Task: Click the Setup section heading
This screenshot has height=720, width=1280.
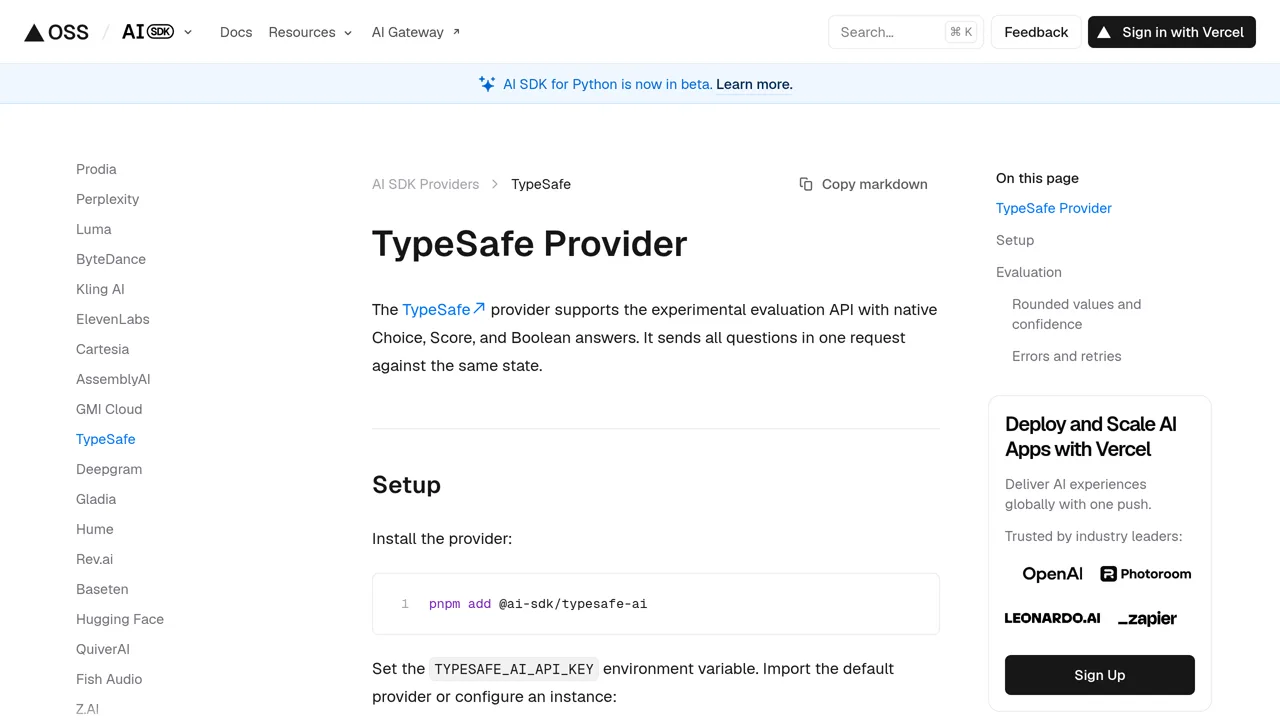Action: click(406, 485)
